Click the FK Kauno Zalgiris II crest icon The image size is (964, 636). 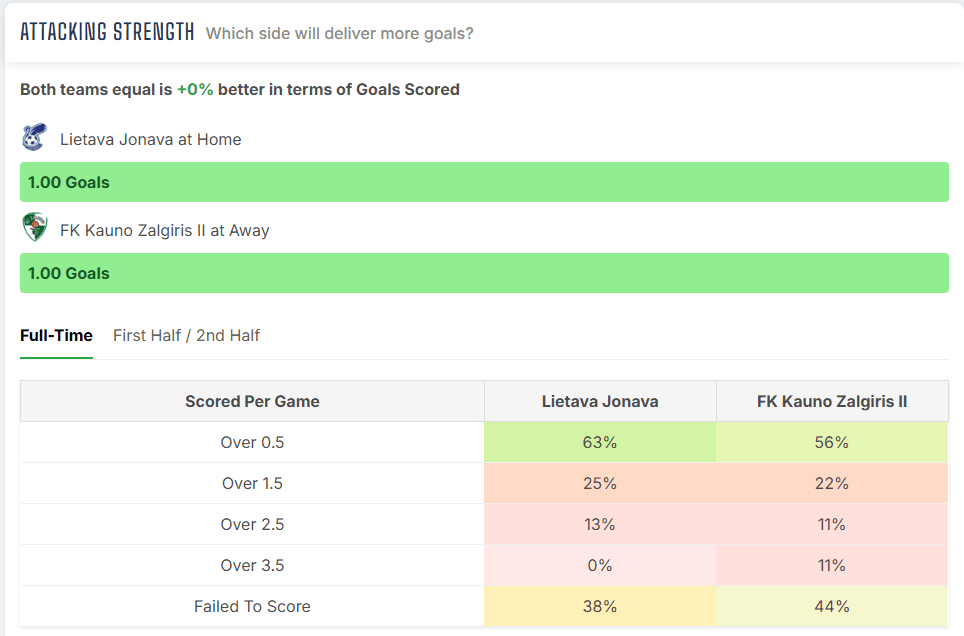point(34,228)
